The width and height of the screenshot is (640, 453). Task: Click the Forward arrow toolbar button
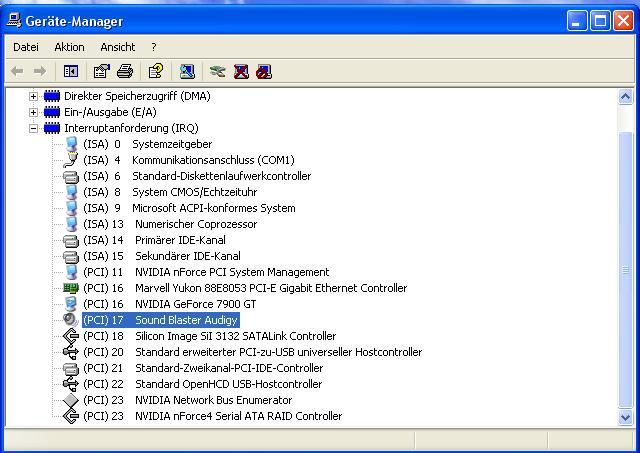tap(40, 71)
